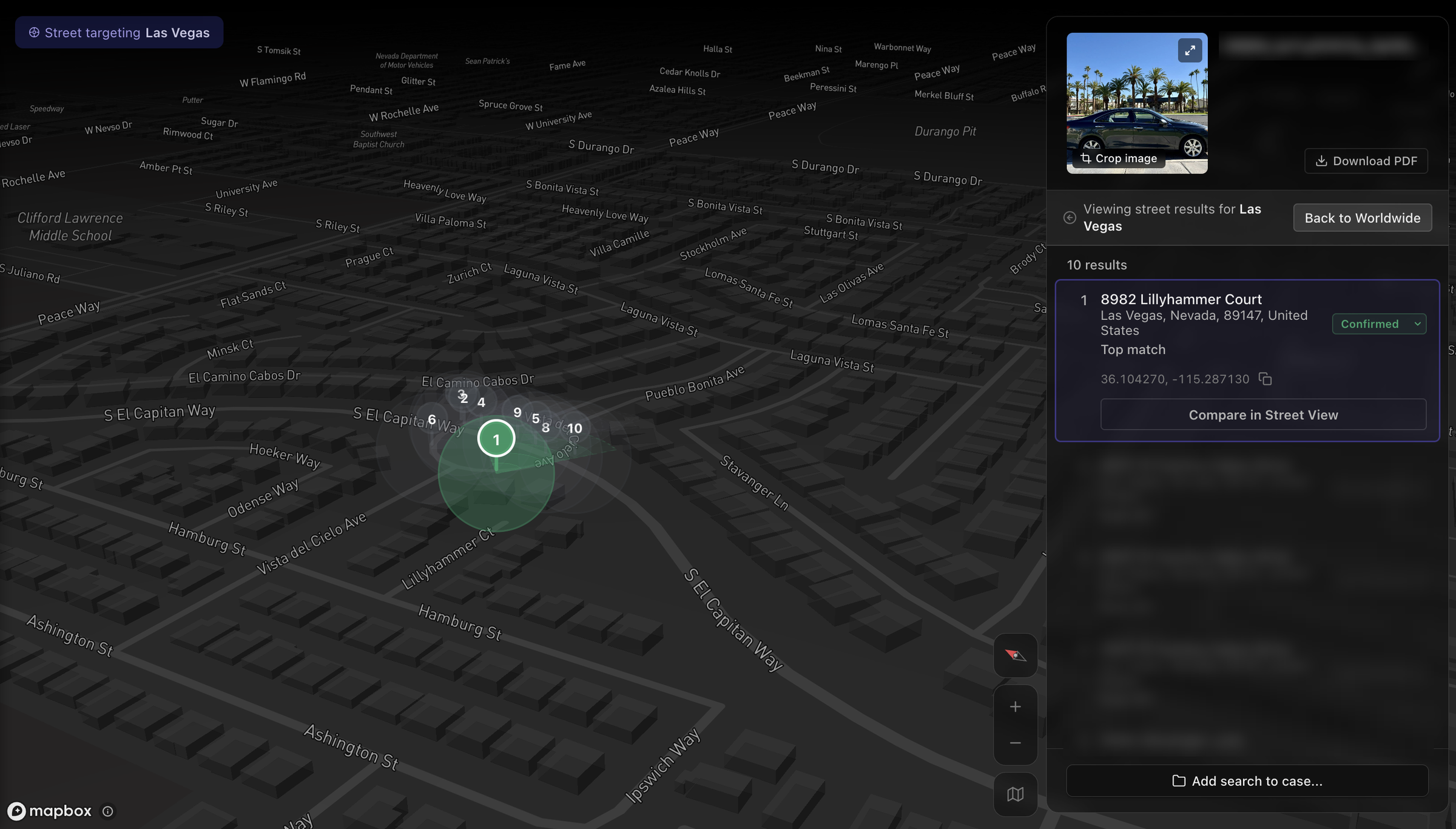Open Mapbox attribution info icon

pyautogui.click(x=108, y=811)
